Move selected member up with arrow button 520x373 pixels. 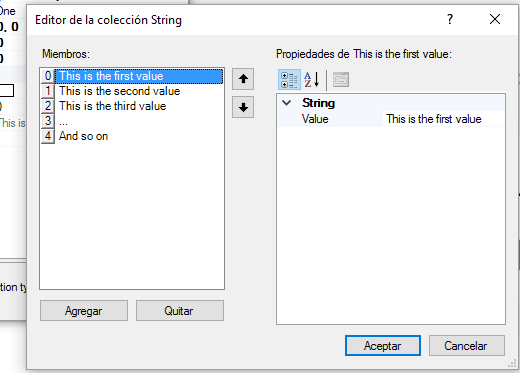tap(243, 79)
